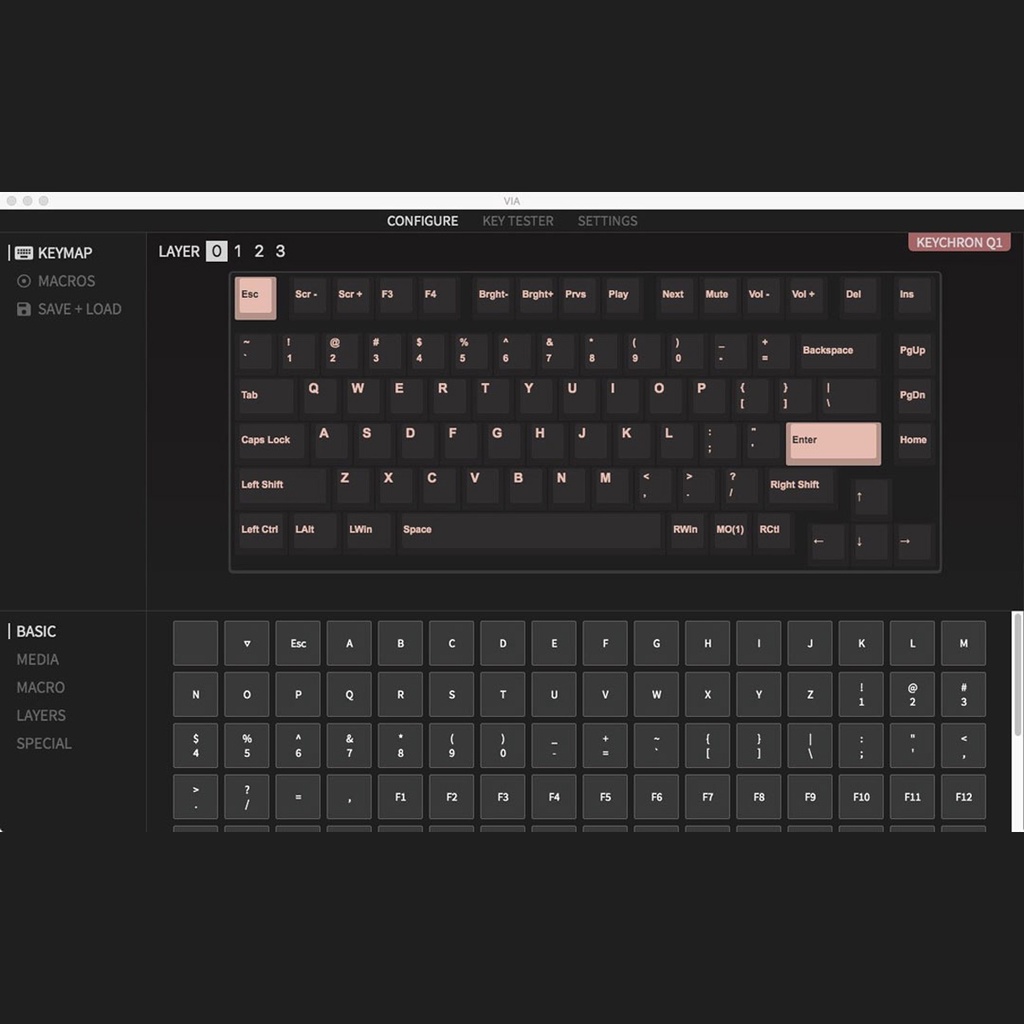Click the keycode list vertical scrollbar
1024x1024 pixels.
coord(1018,680)
